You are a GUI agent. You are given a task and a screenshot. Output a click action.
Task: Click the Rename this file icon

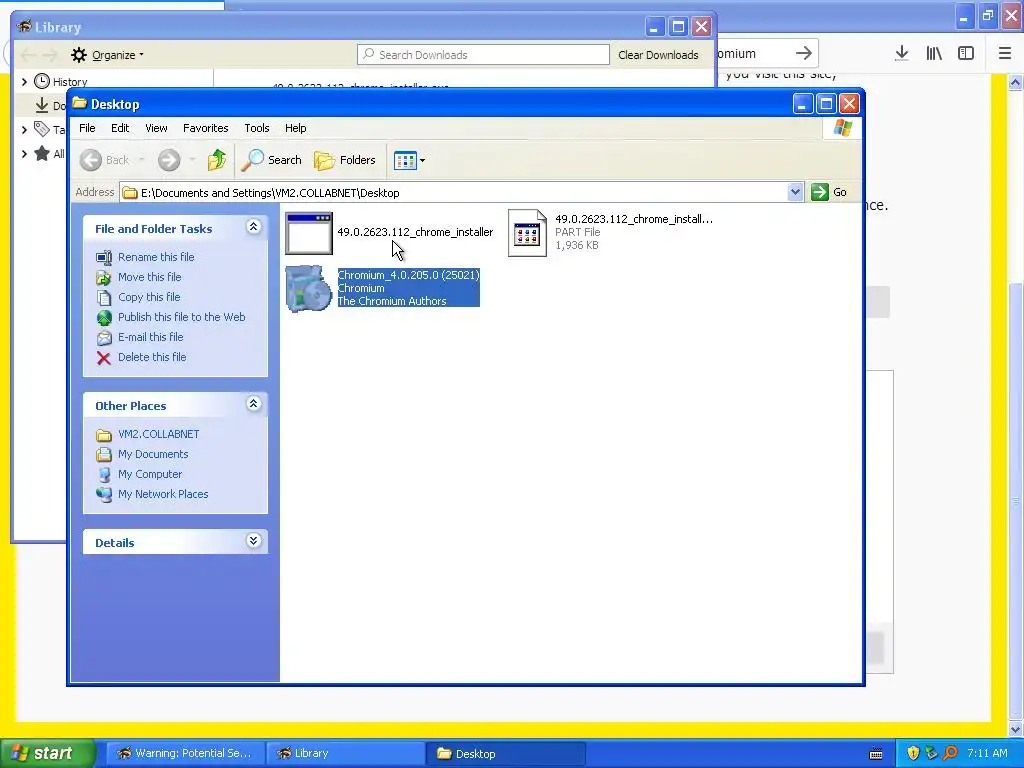pos(104,258)
